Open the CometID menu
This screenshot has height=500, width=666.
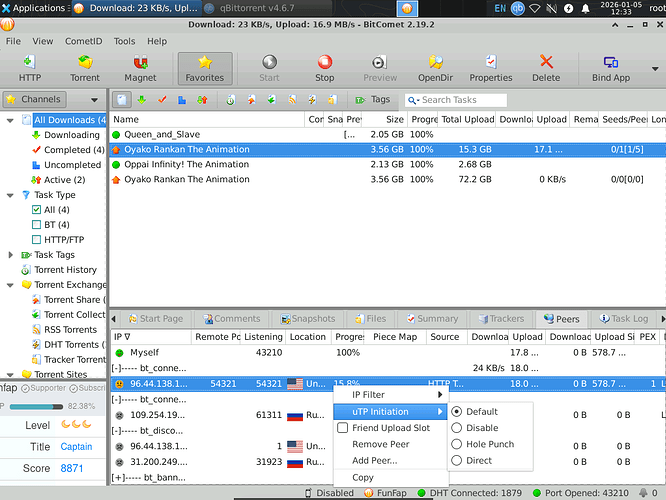(83, 42)
